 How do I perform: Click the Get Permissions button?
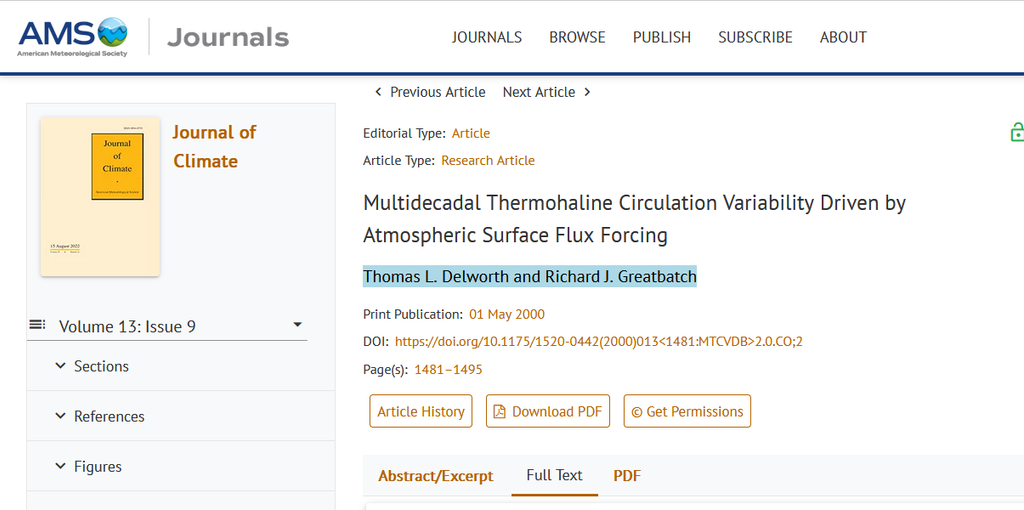coord(687,411)
